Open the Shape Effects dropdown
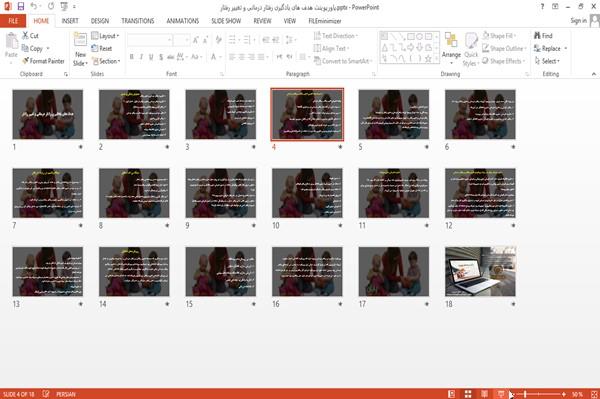This screenshot has height=399, width=600. tap(503, 61)
